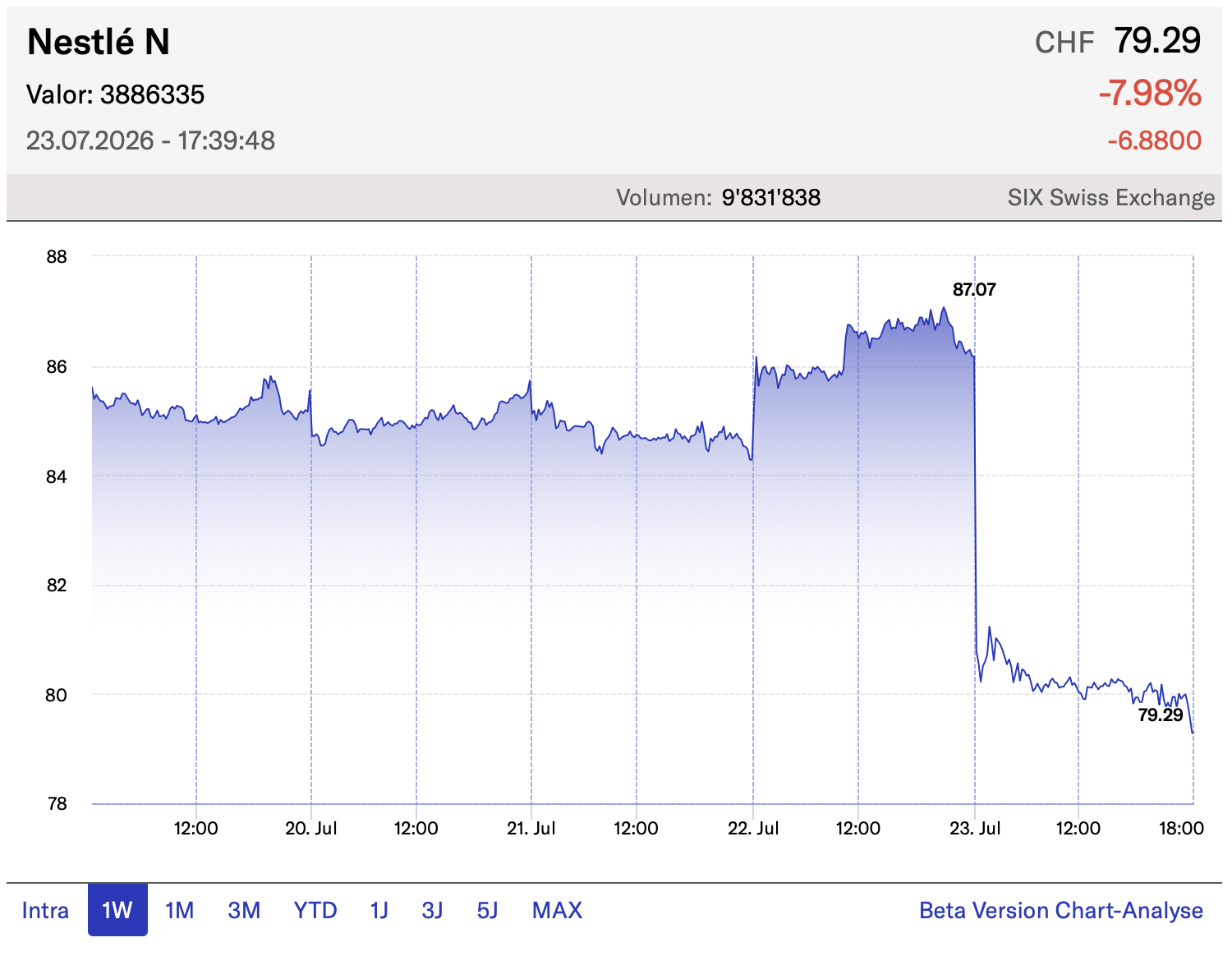The width and height of the screenshot is (1232, 979).
Task: Select the 1J yearly range
Action: tap(379, 910)
